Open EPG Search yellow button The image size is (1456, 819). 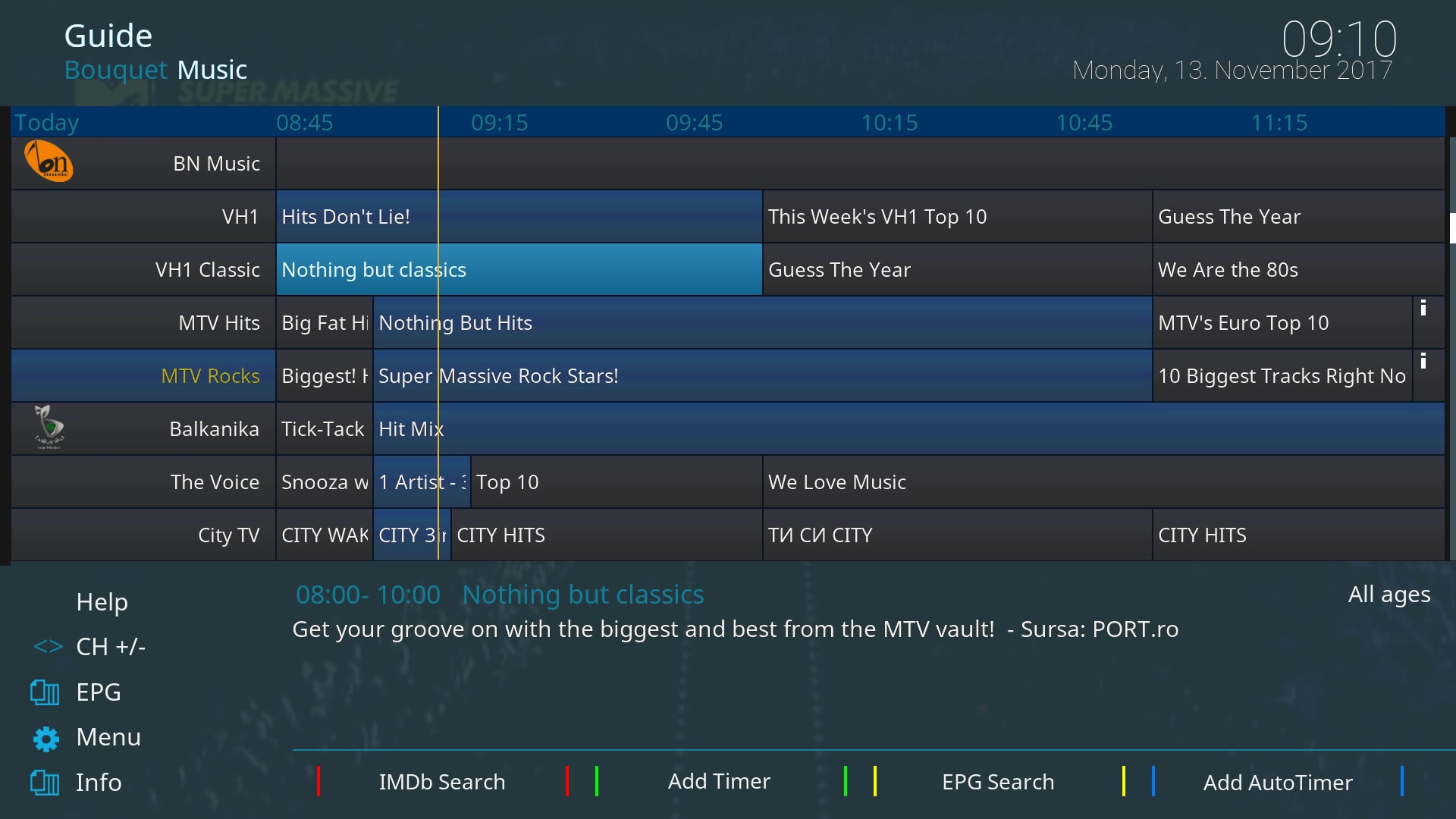(x=998, y=782)
